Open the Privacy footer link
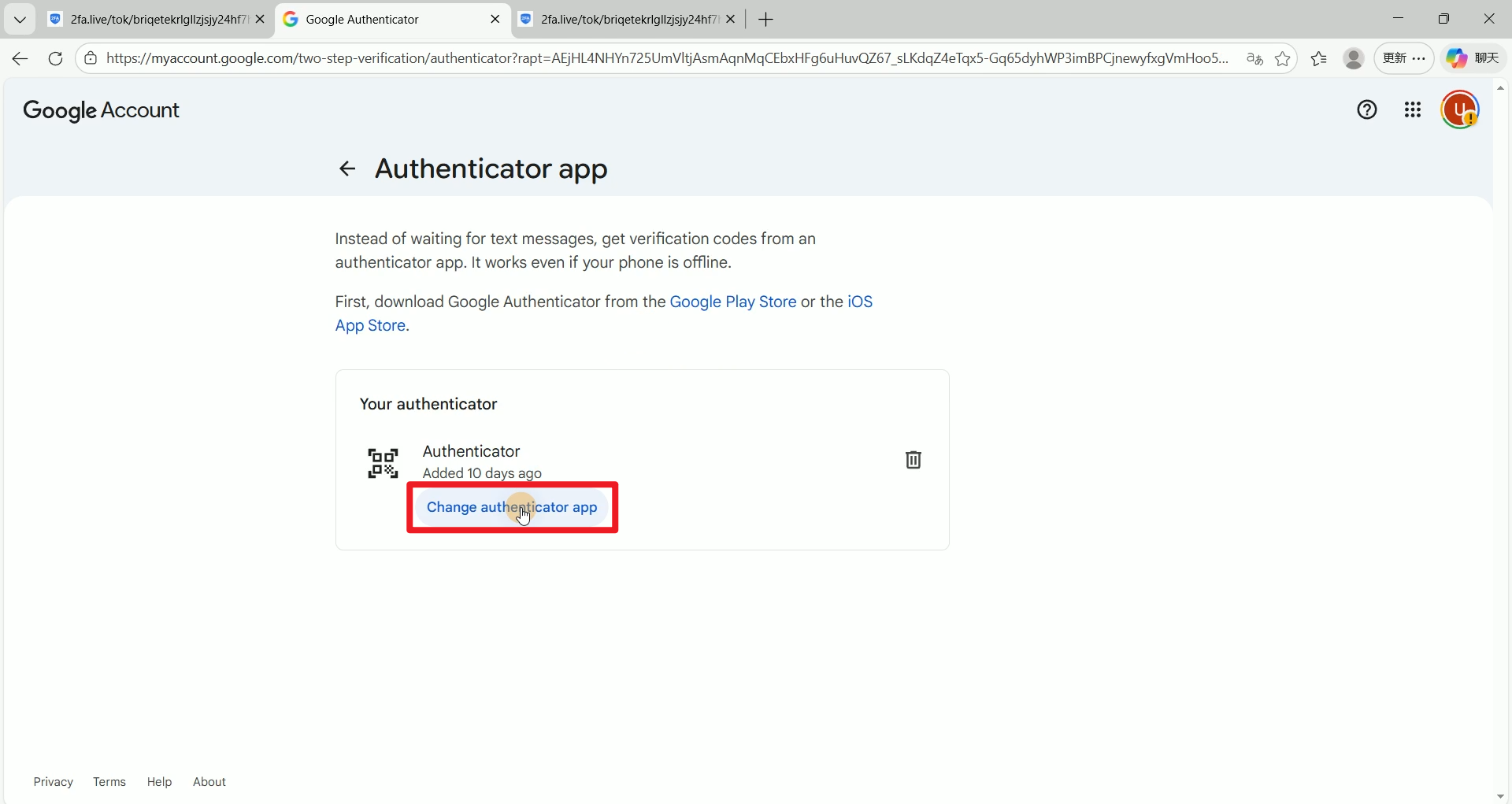Viewport: 1512px width, 804px height. pyautogui.click(x=53, y=782)
